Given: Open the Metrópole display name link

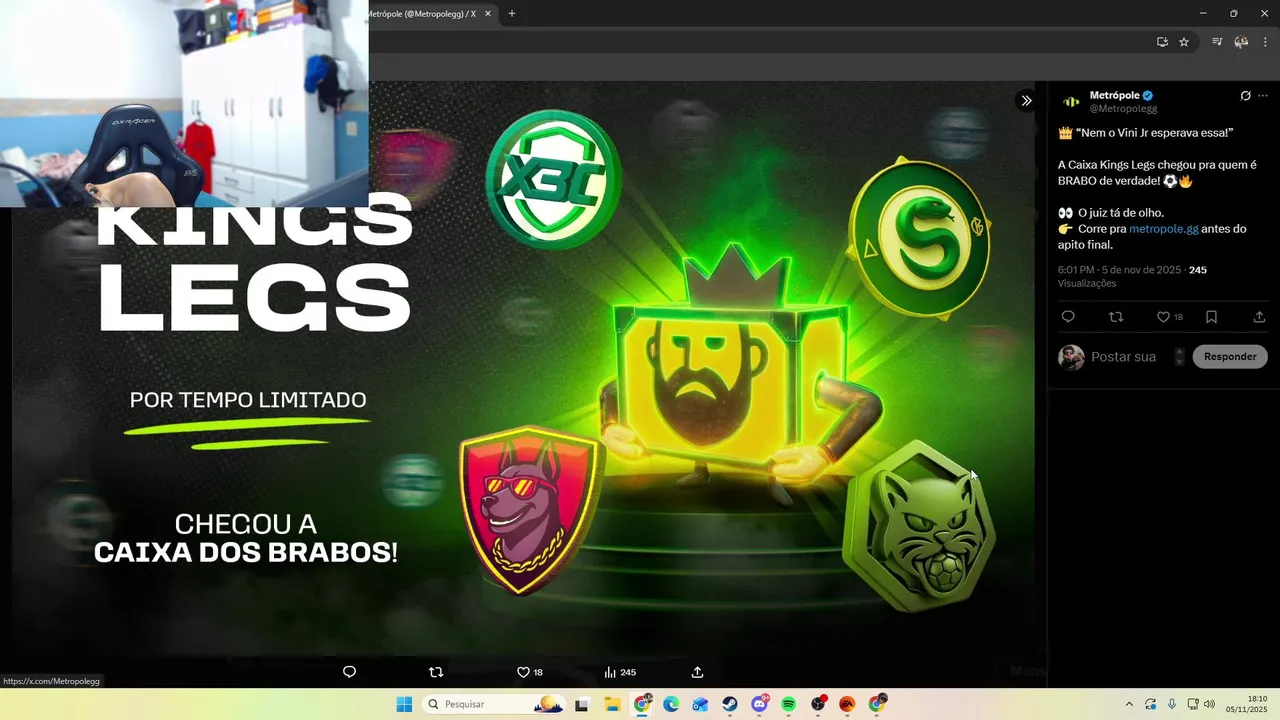Looking at the screenshot, I should click(x=1115, y=95).
